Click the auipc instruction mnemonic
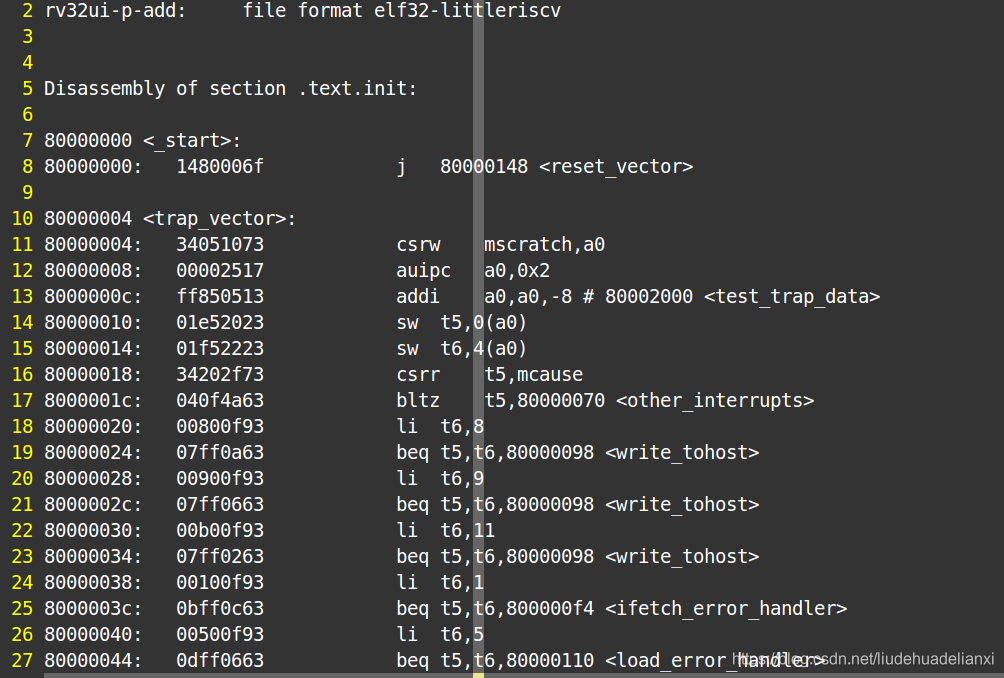This screenshot has width=1004, height=678. [x=423, y=271]
